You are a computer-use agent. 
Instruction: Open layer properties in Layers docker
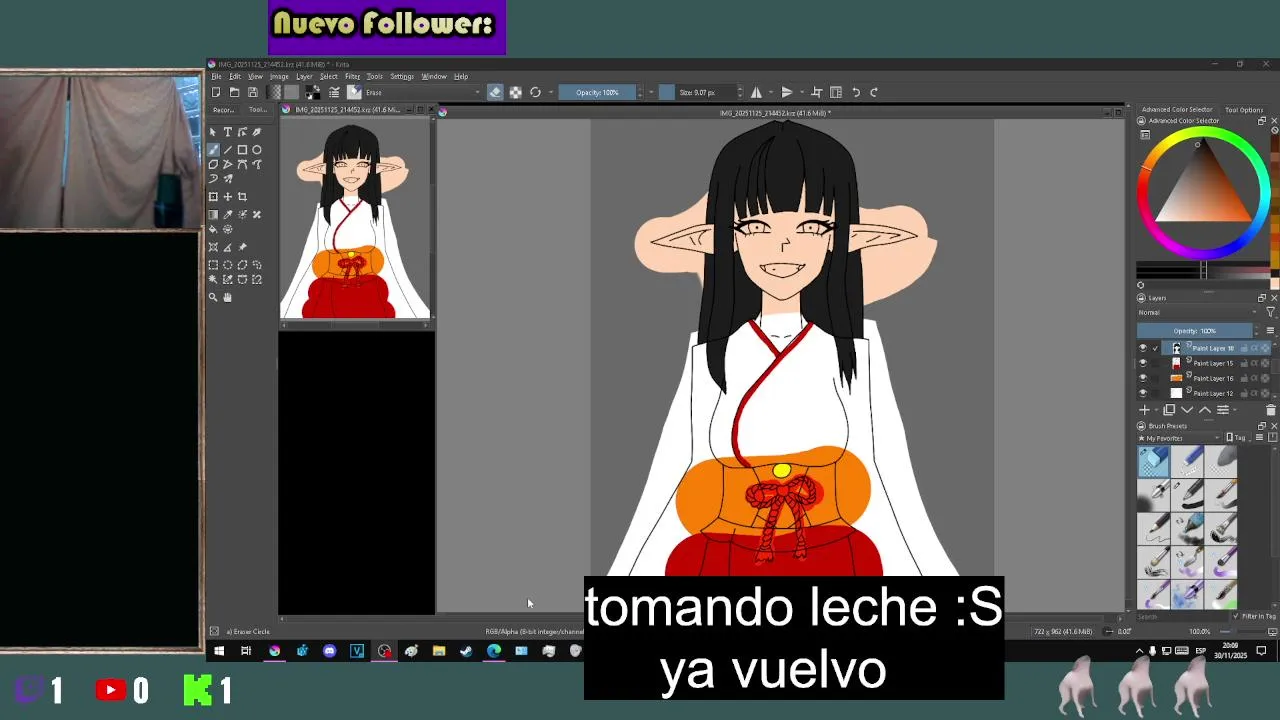(1223, 409)
